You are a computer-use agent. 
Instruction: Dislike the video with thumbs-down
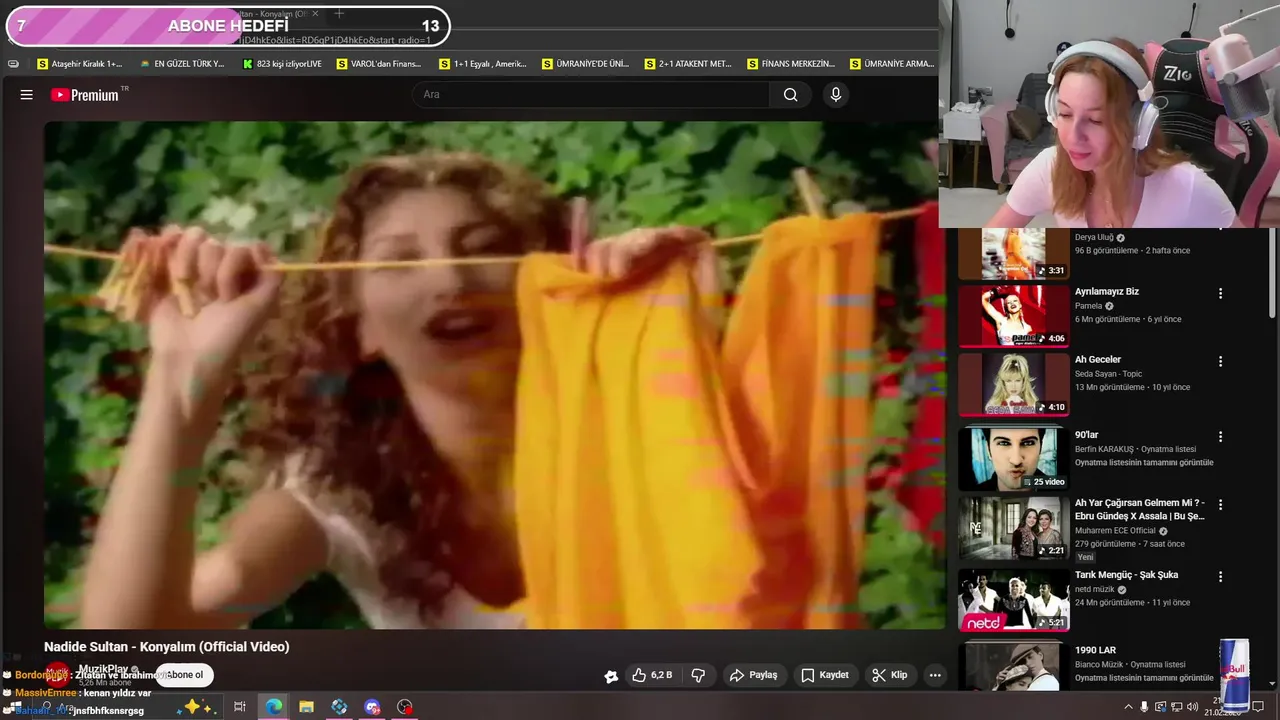[698, 675]
